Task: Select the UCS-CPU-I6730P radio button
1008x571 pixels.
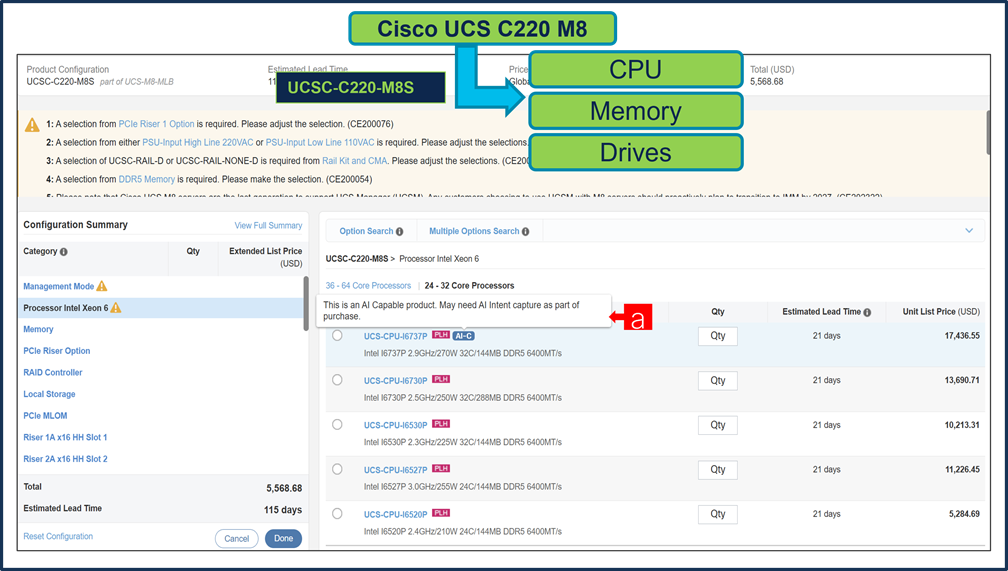Action: (x=337, y=380)
